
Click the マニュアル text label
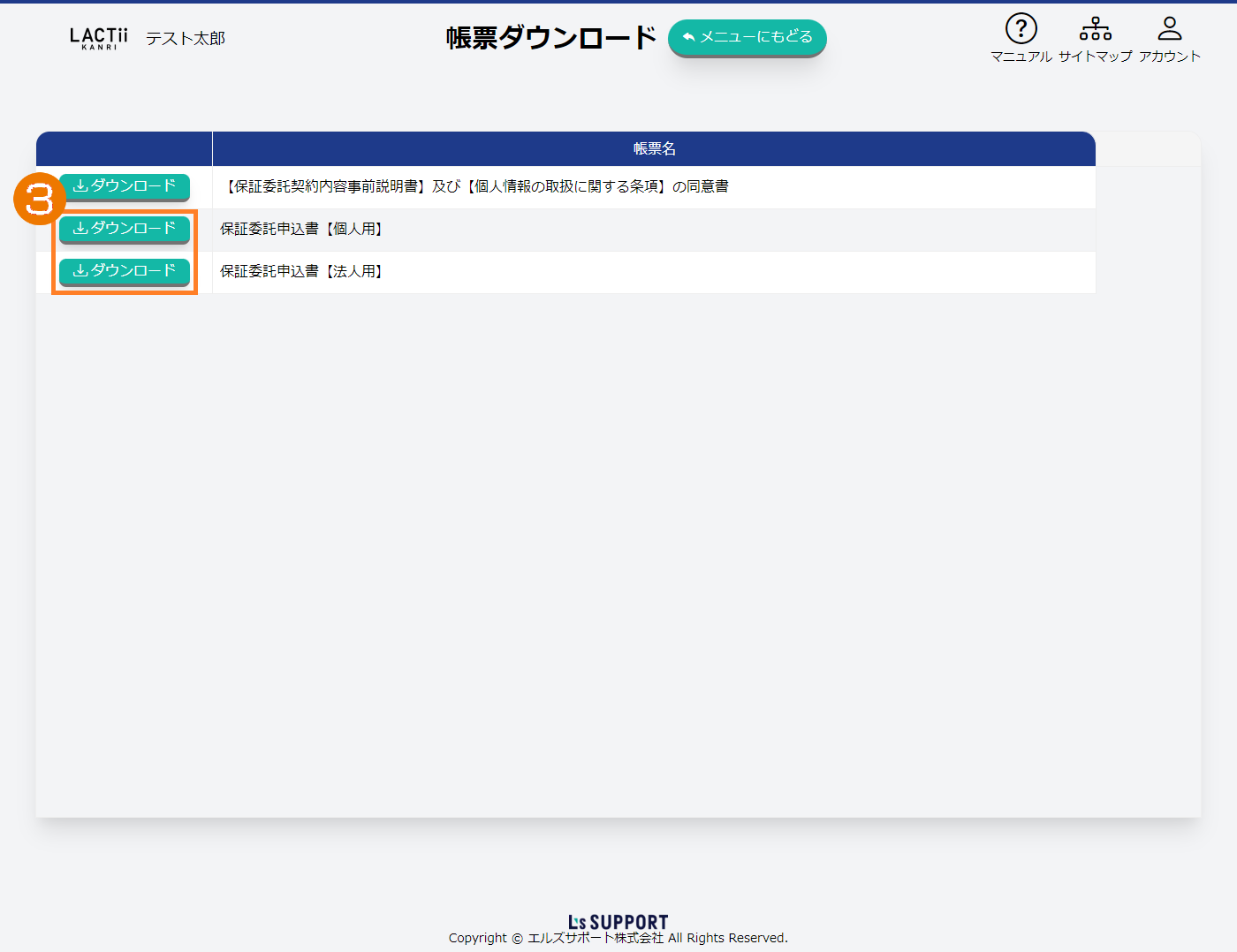[x=1021, y=57]
